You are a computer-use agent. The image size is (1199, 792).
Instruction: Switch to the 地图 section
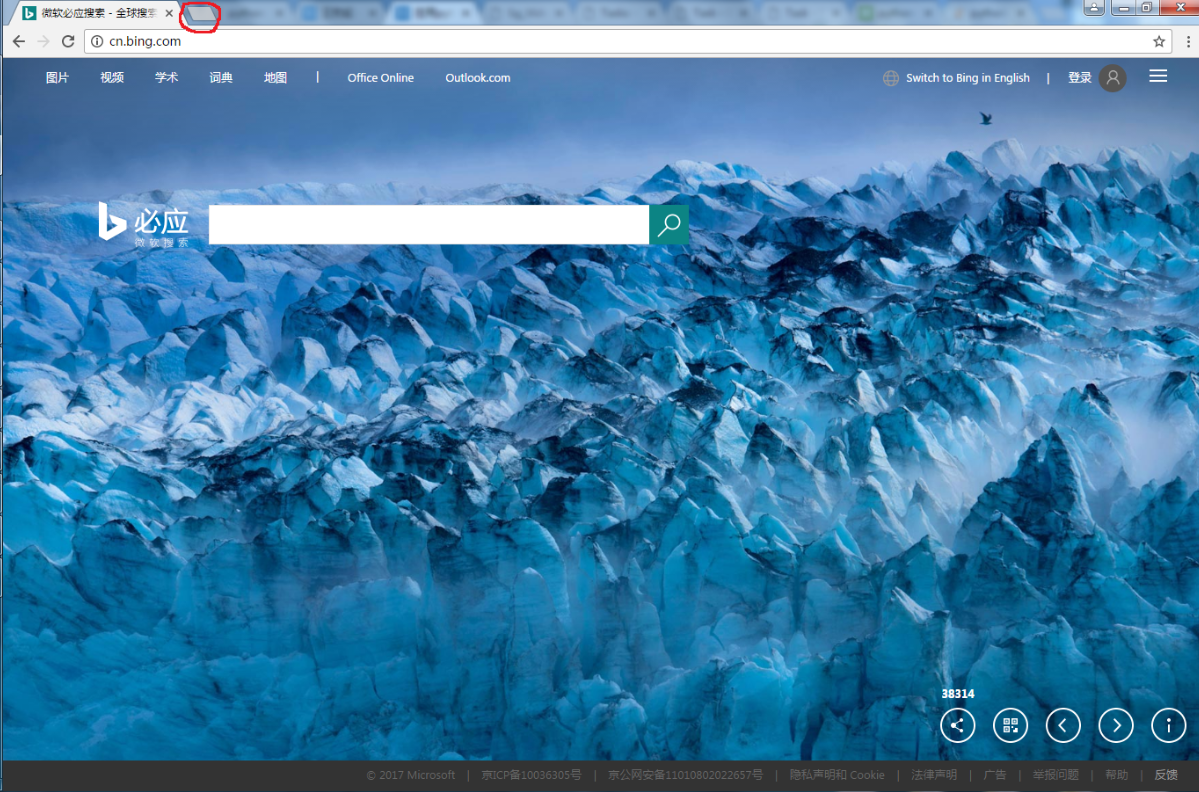click(x=275, y=77)
